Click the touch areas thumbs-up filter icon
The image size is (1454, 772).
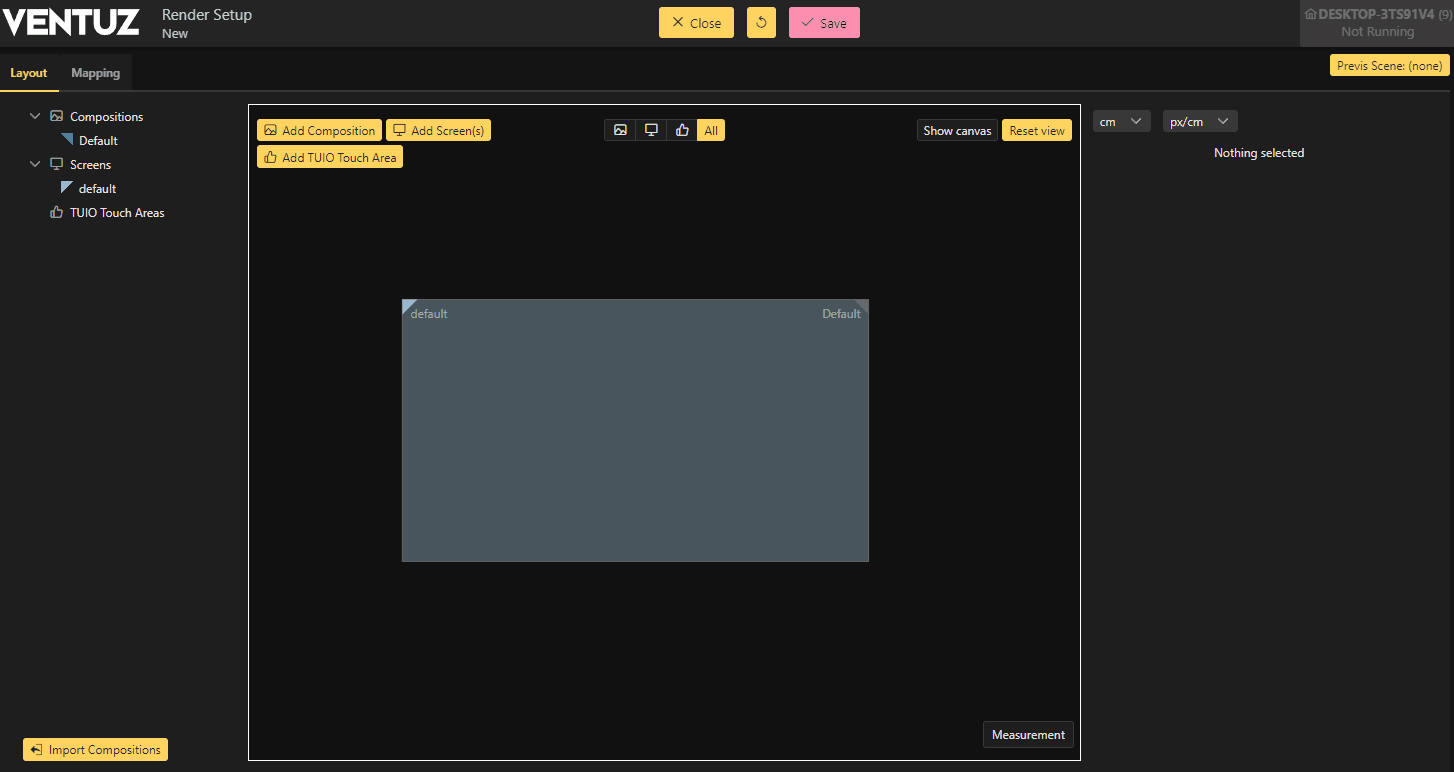(x=682, y=130)
